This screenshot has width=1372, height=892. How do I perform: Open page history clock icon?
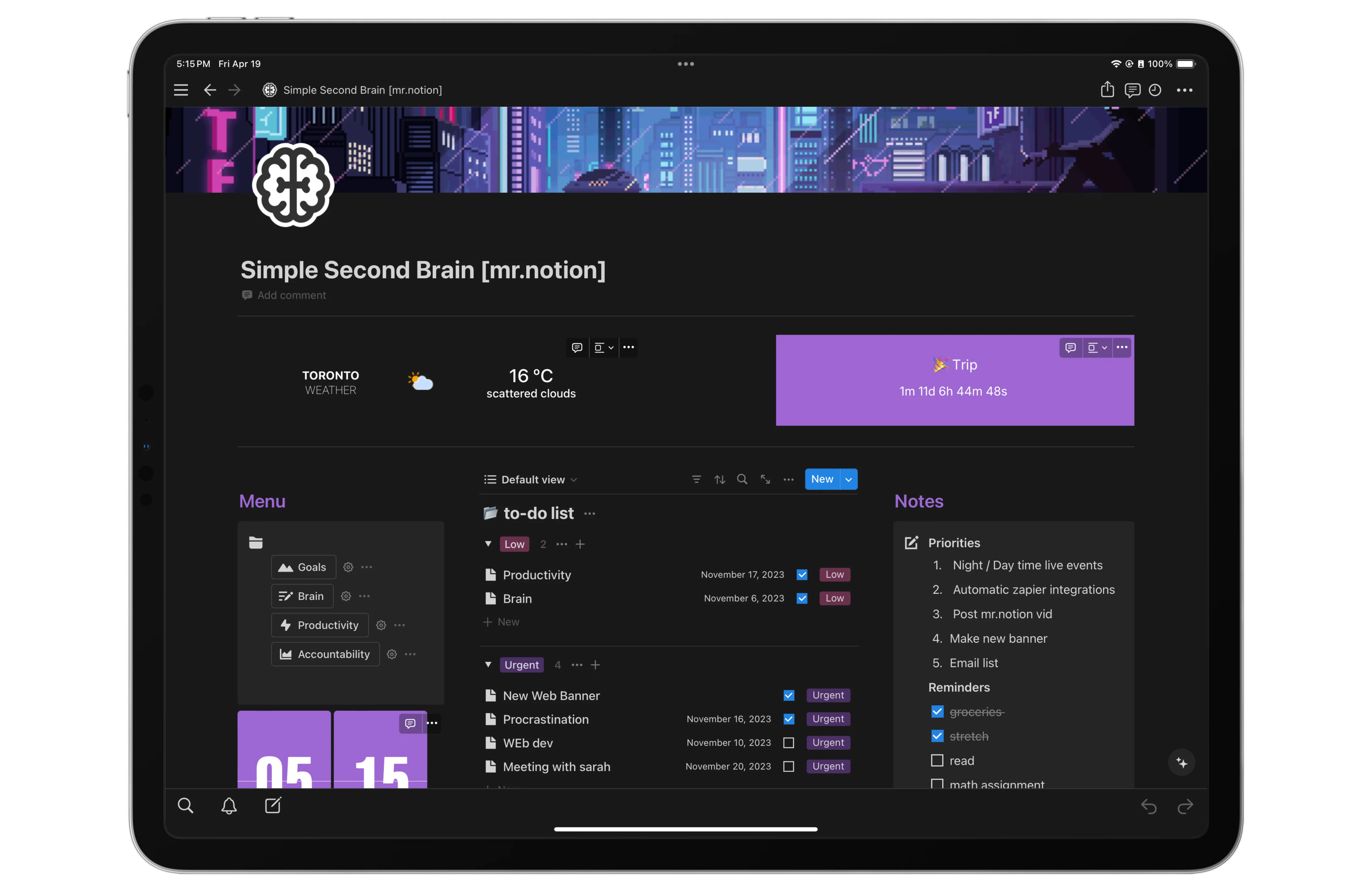pos(1155,90)
